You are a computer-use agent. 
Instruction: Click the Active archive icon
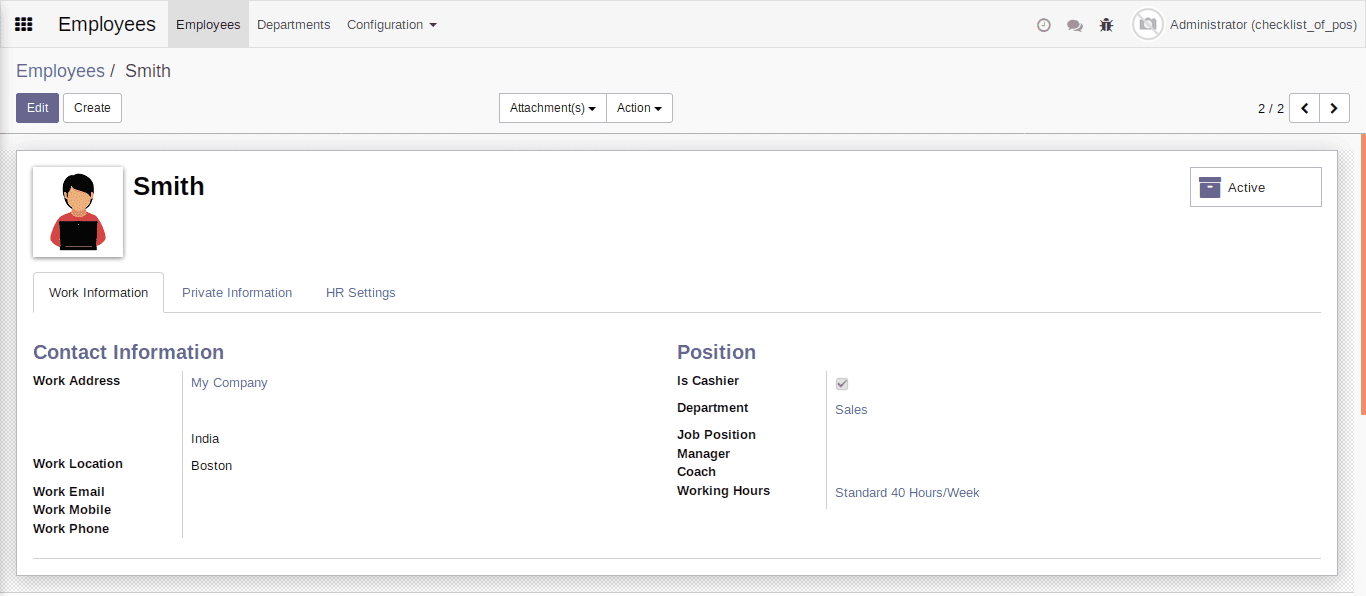[x=1210, y=187]
